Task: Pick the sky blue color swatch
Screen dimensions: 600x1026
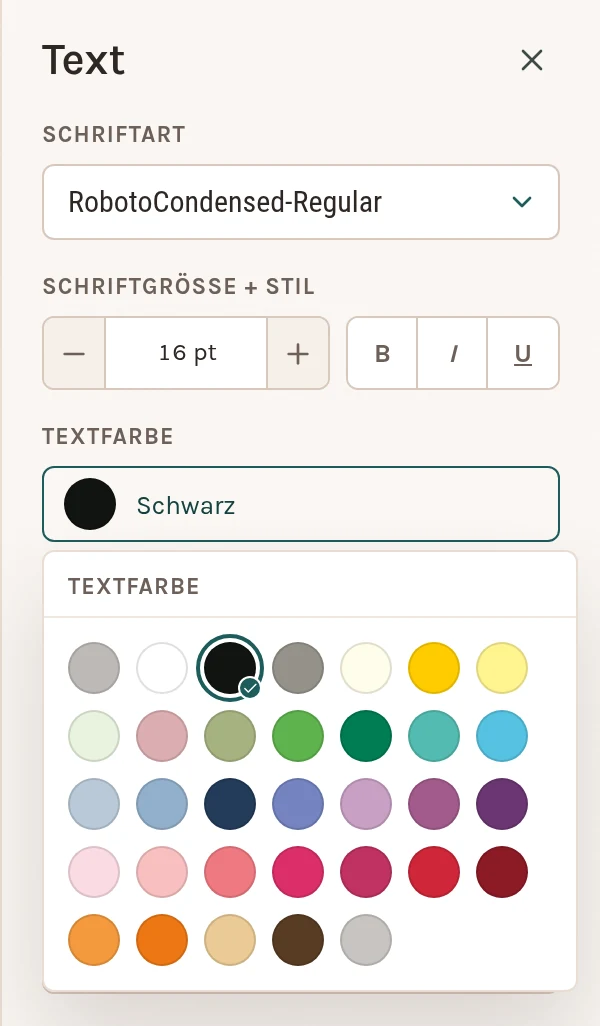Action: (502, 735)
